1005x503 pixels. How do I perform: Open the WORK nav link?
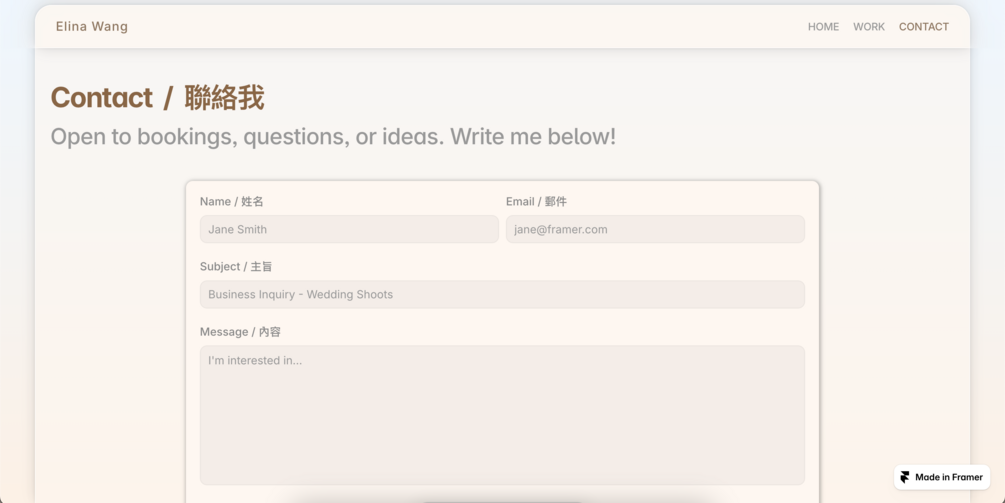pyautogui.click(x=868, y=27)
